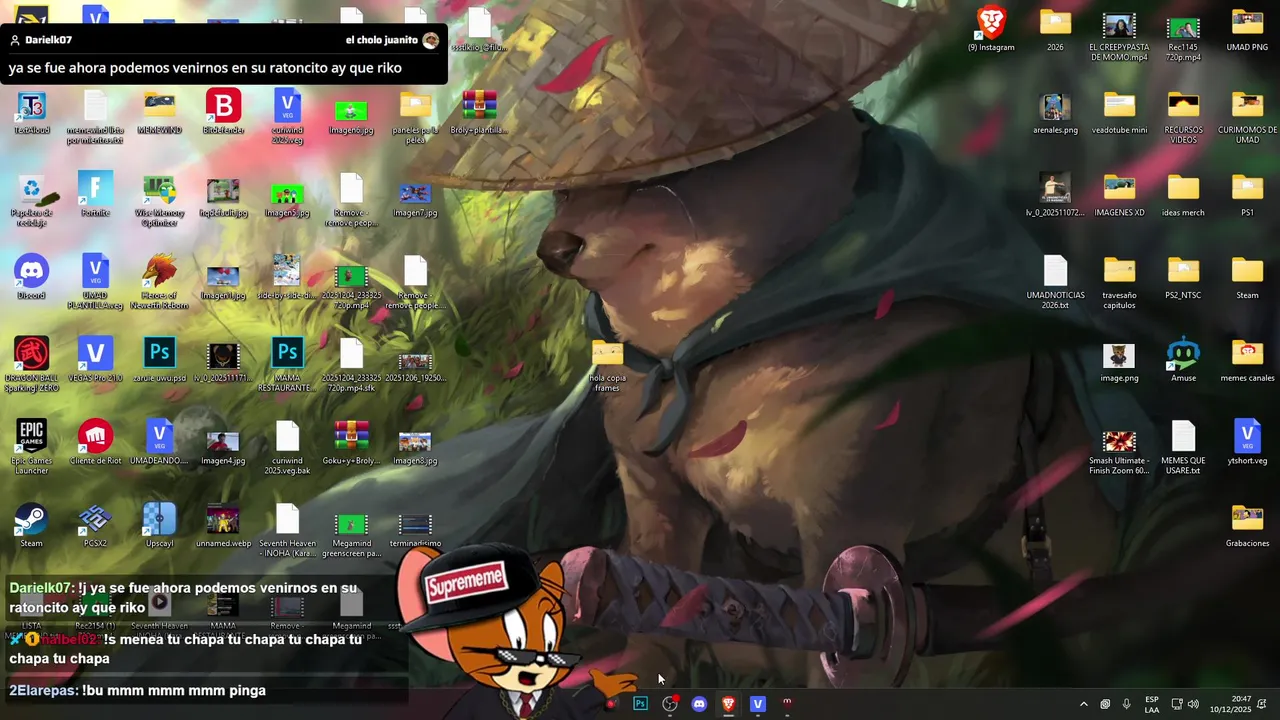Open the CURIMOMOS DE UMAD folder
The width and height of the screenshot is (1280, 720).
[x=1247, y=117]
